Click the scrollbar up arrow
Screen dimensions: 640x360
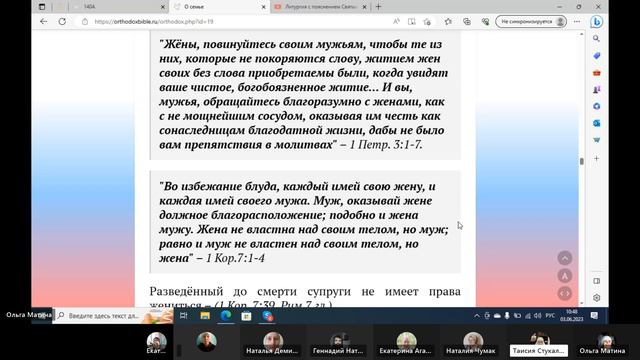[x=582, y=34]
